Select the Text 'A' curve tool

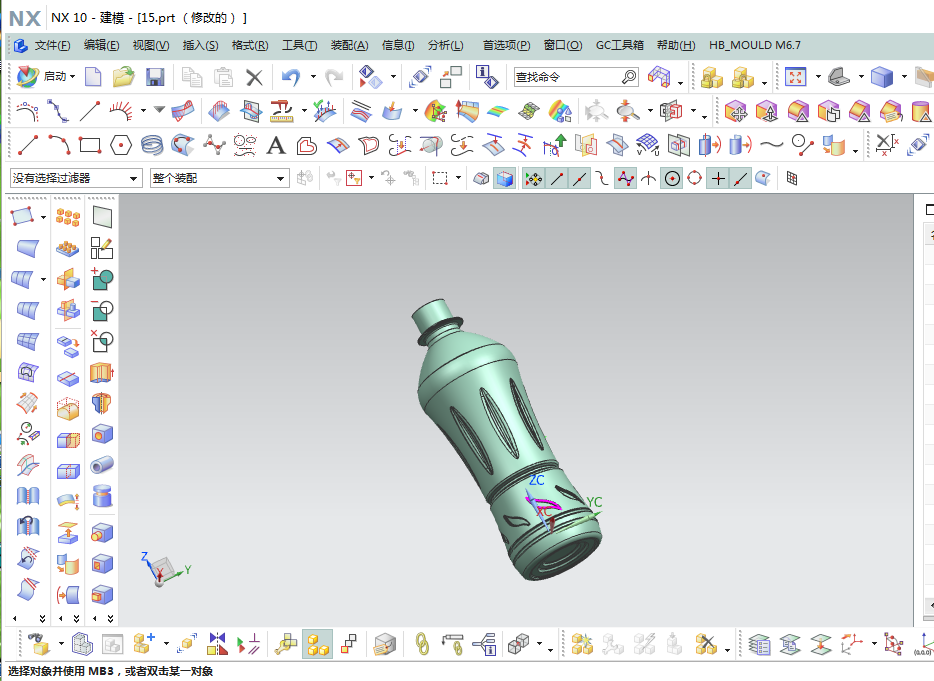276,145
